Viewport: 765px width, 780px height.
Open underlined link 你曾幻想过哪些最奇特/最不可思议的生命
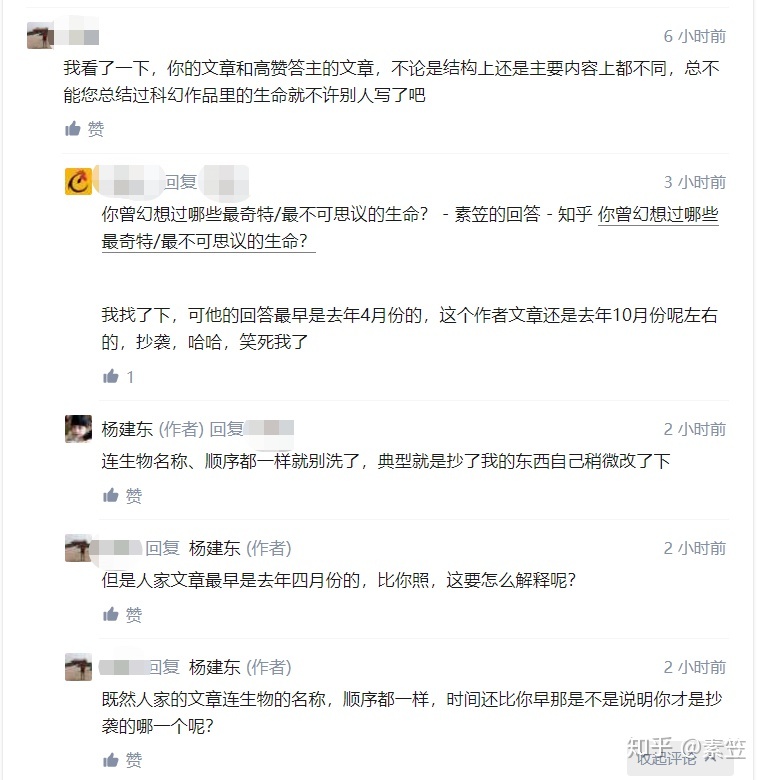pos(658,215)
